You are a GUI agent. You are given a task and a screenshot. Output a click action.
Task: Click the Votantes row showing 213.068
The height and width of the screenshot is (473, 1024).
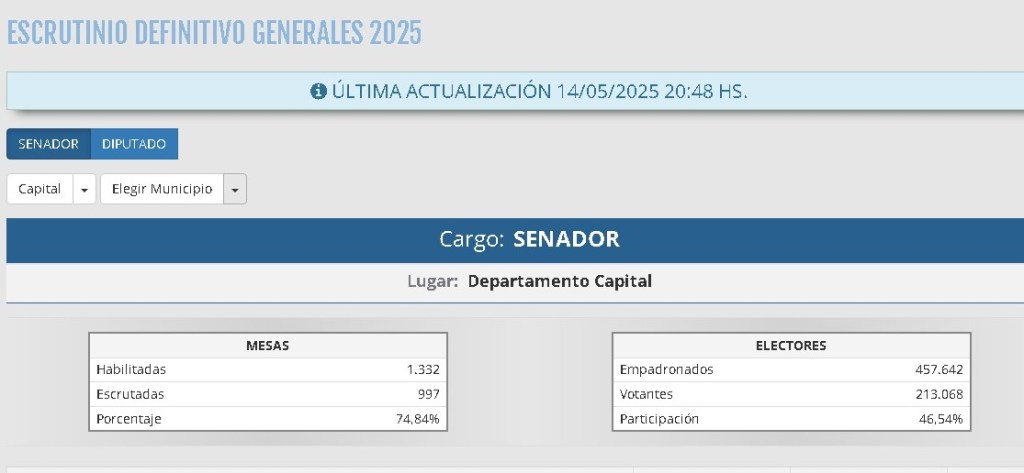[x=792, y=395]
